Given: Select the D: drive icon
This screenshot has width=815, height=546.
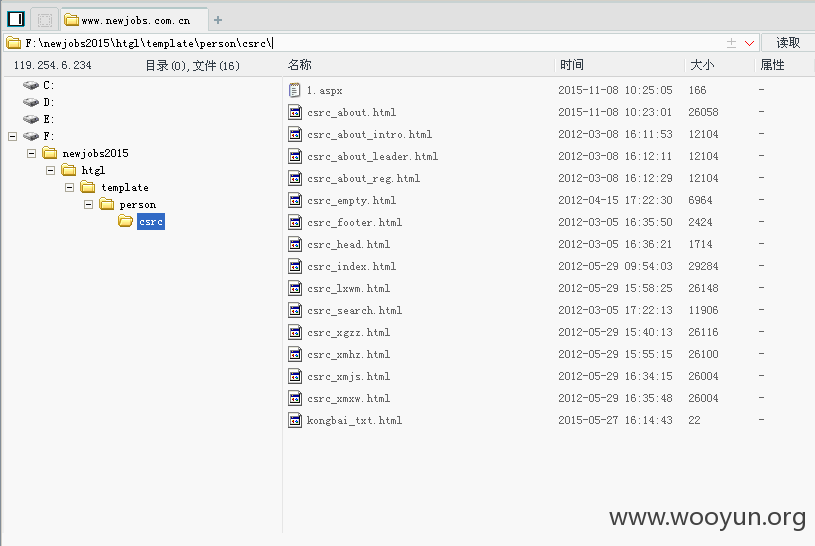Looking at the screenshot, I should pos(31,102).
